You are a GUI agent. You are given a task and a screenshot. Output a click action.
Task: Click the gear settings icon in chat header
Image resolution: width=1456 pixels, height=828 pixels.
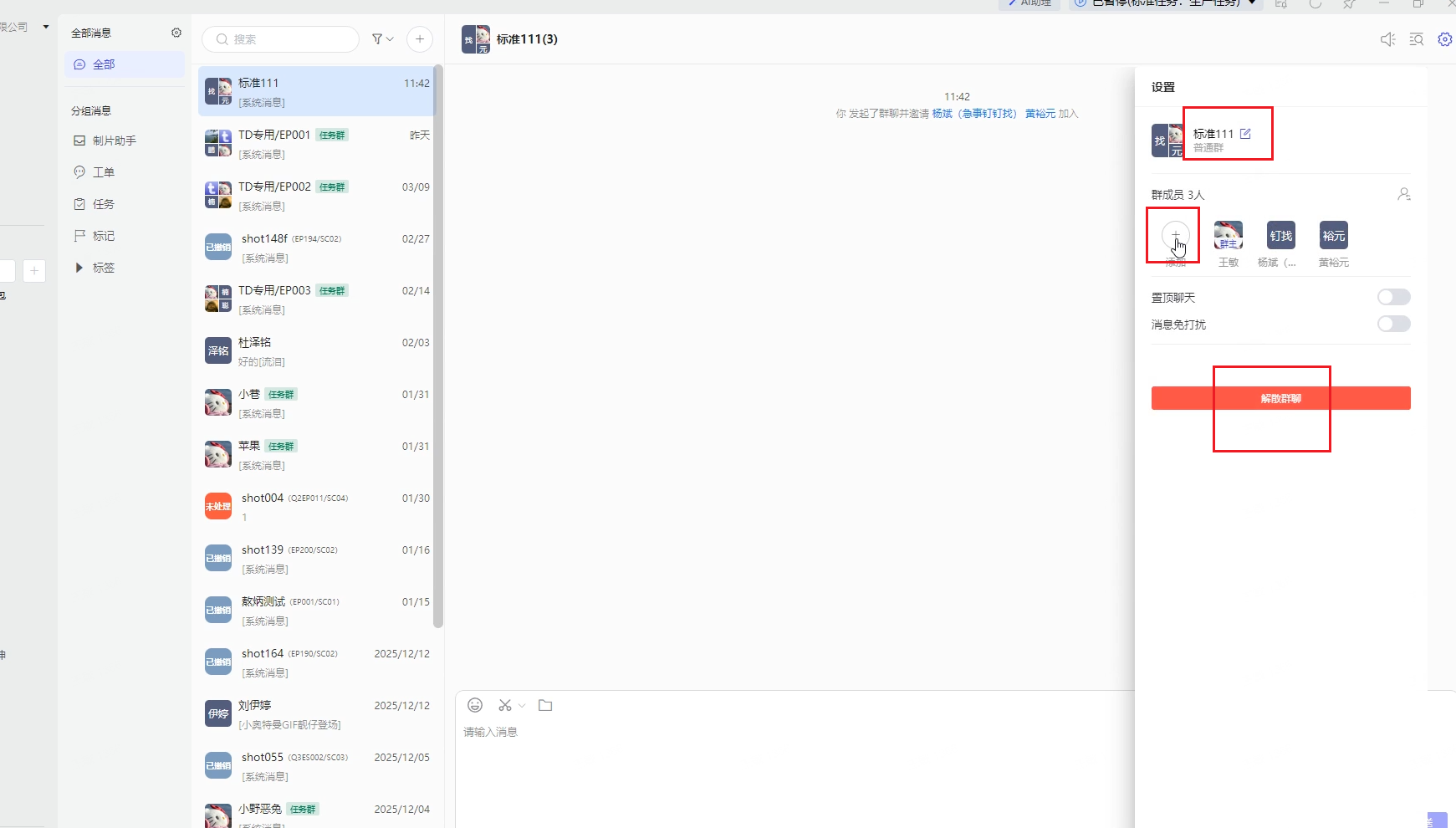click(1444, 39)
